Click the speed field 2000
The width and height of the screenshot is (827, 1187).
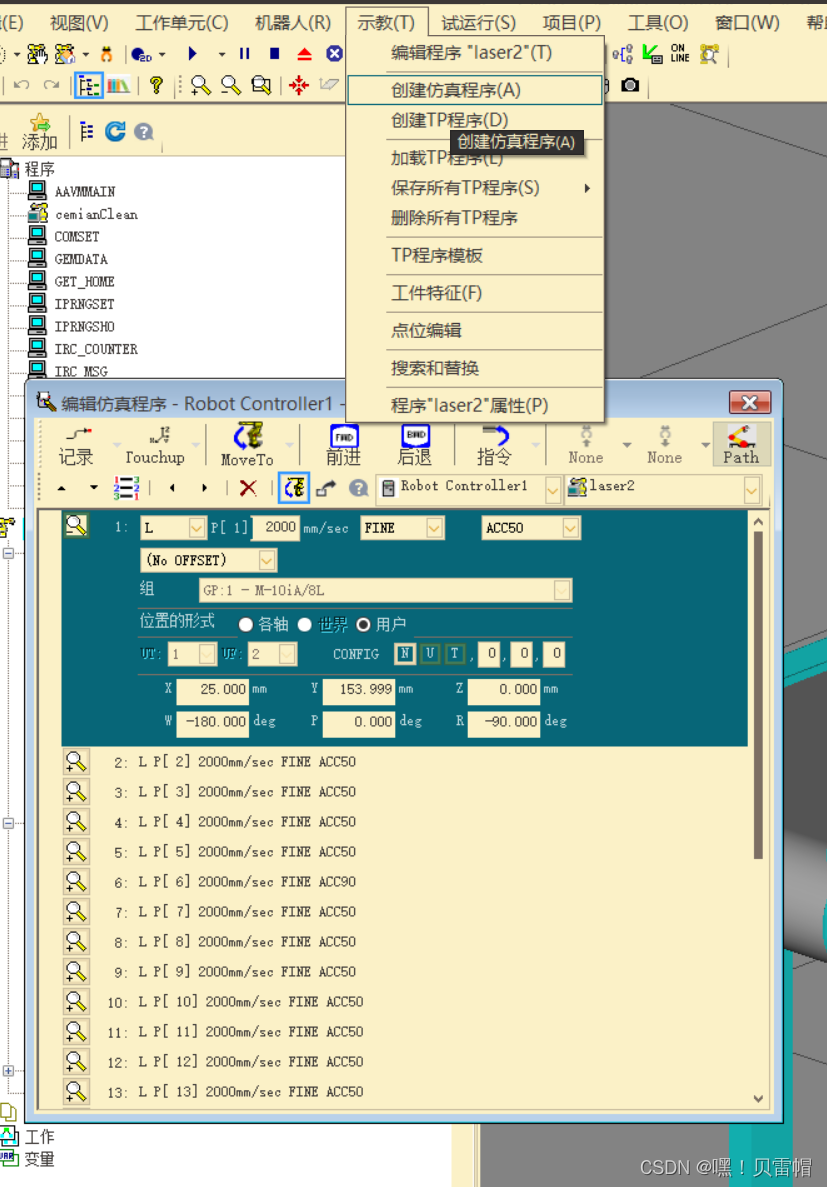276,528
